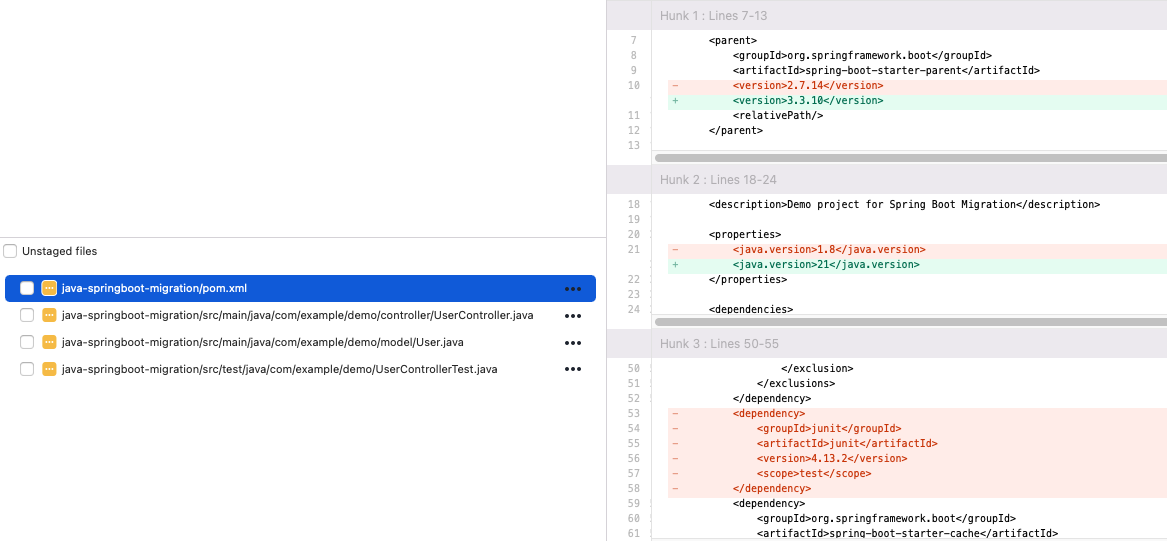
Task: Select the controller/UserController.java file row
Action: [300, 316]
